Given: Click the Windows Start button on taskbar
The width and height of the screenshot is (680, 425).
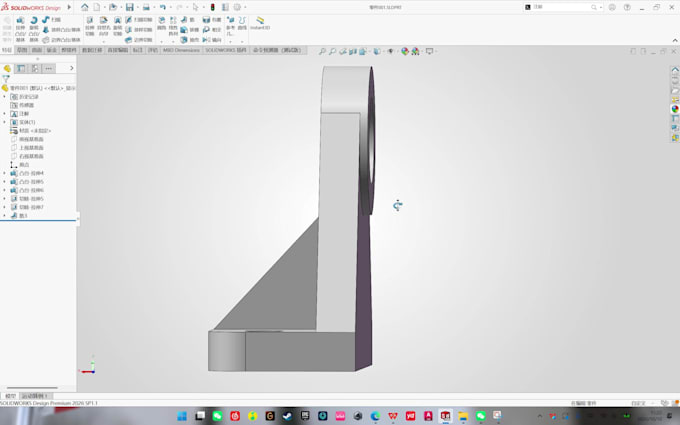Looking at the screenshot, I should tap(182, 416).
